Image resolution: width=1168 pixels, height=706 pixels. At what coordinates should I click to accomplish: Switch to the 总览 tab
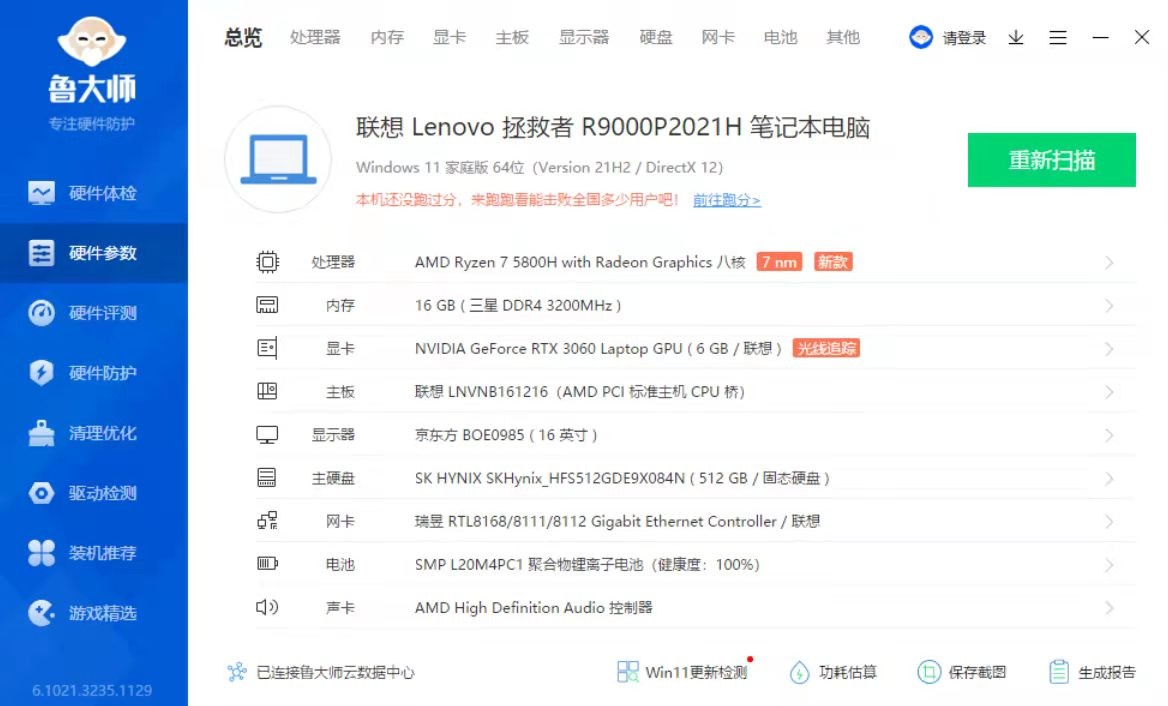(243, 37)
